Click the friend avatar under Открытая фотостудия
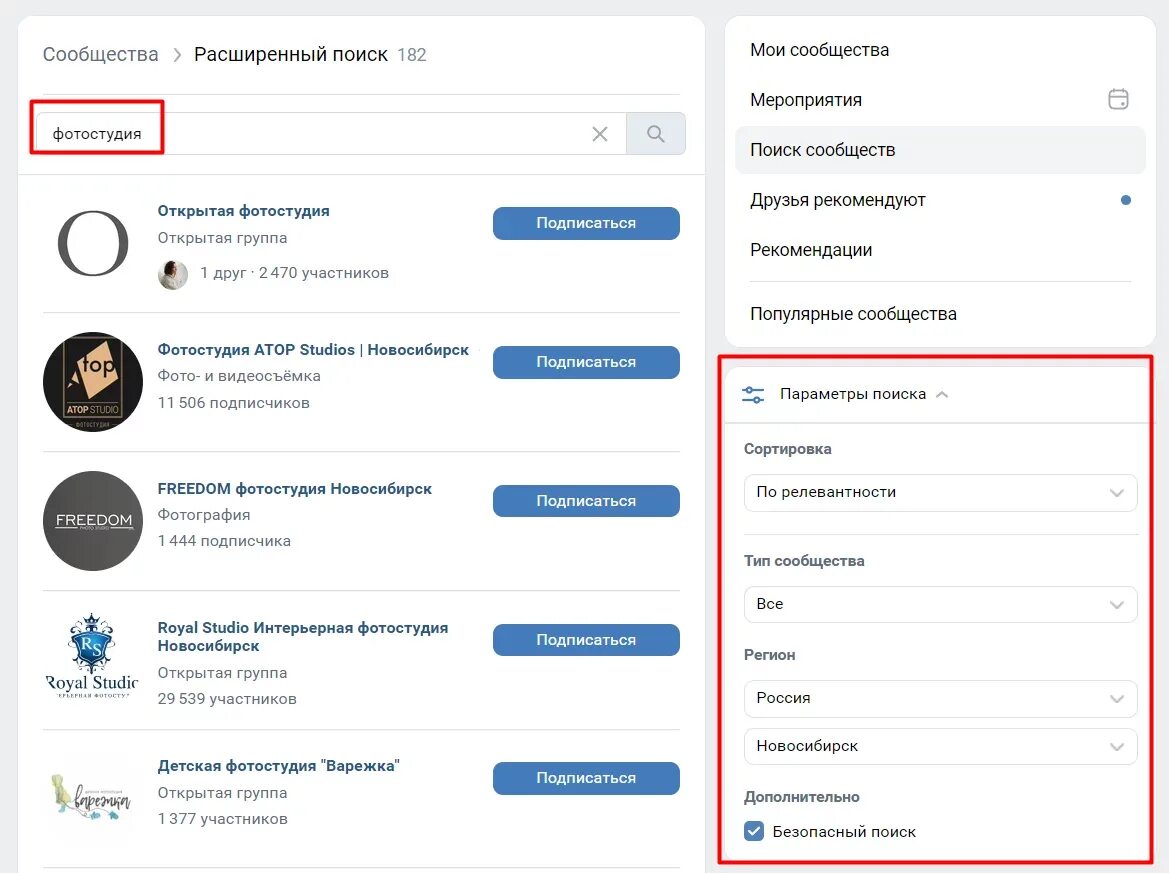1169x873 pixels. 173,274
